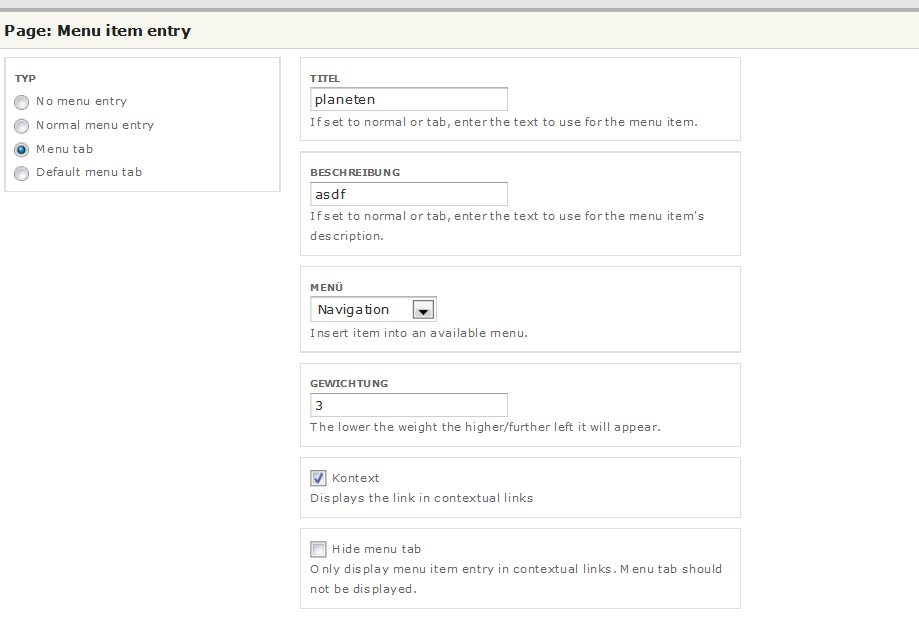Choose the 'Normal menu entry' radio option
Image resolution: width=919 pixels, height=639 pixels.
22,126
